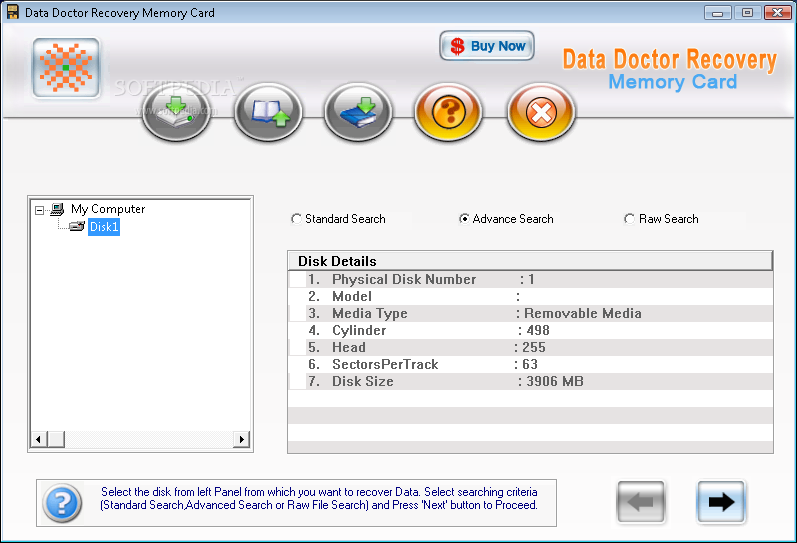Go back with the left arrow button
This screenshot has width=797, height=543.
(640, 502)
